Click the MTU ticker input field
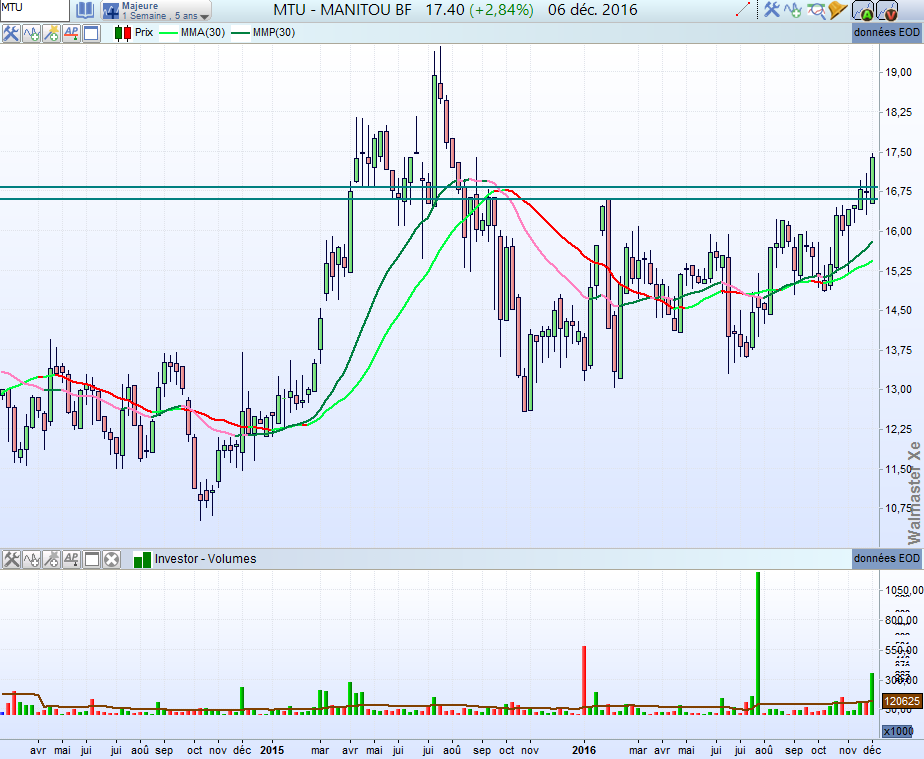924x759 pixels. coord(34,9)
